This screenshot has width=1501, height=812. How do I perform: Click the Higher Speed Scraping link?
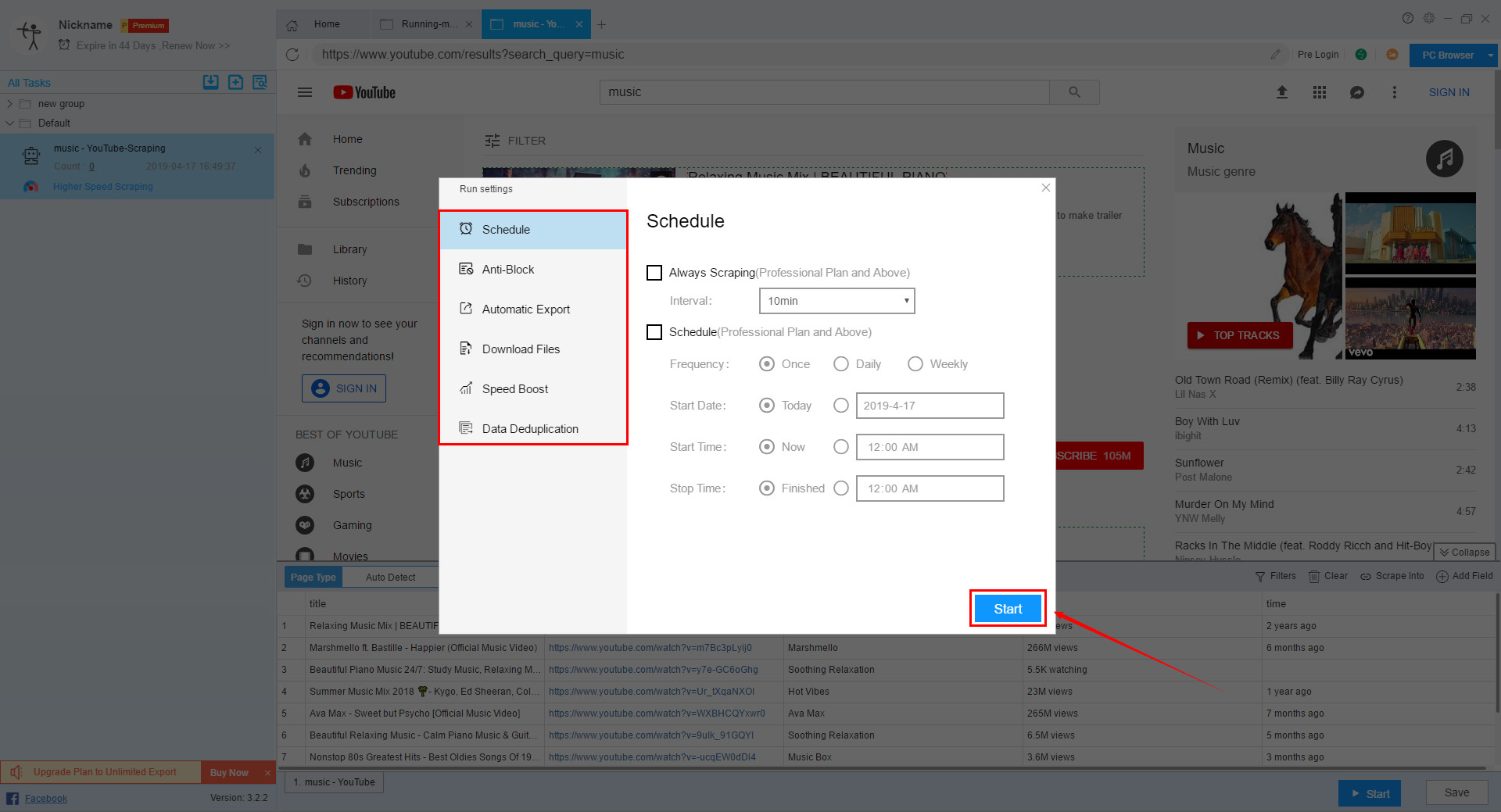(x=103, y=187)
